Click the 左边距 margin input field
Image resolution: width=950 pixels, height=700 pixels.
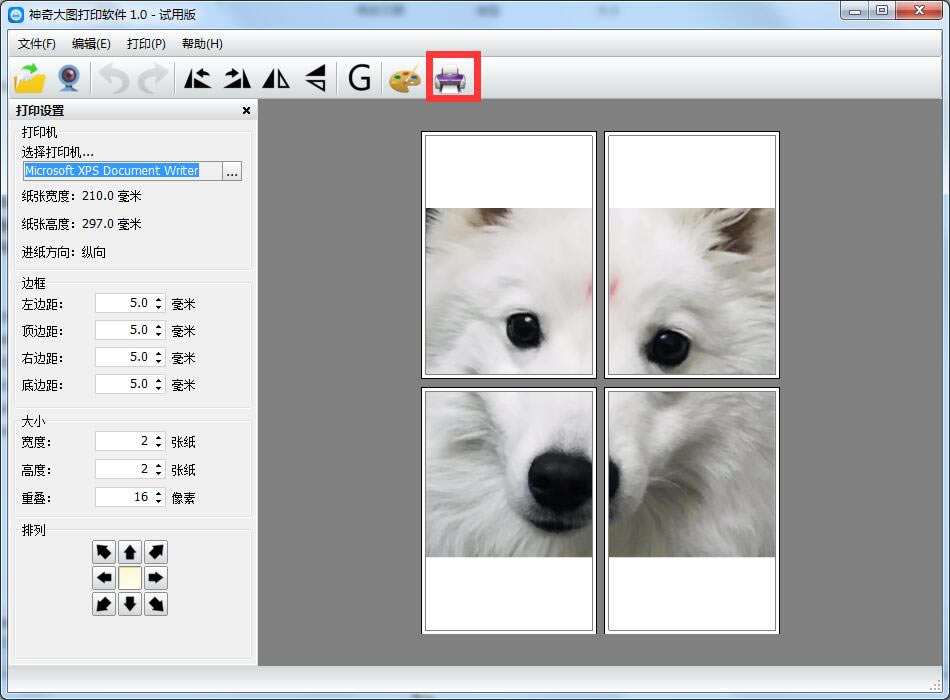point(123,303)
